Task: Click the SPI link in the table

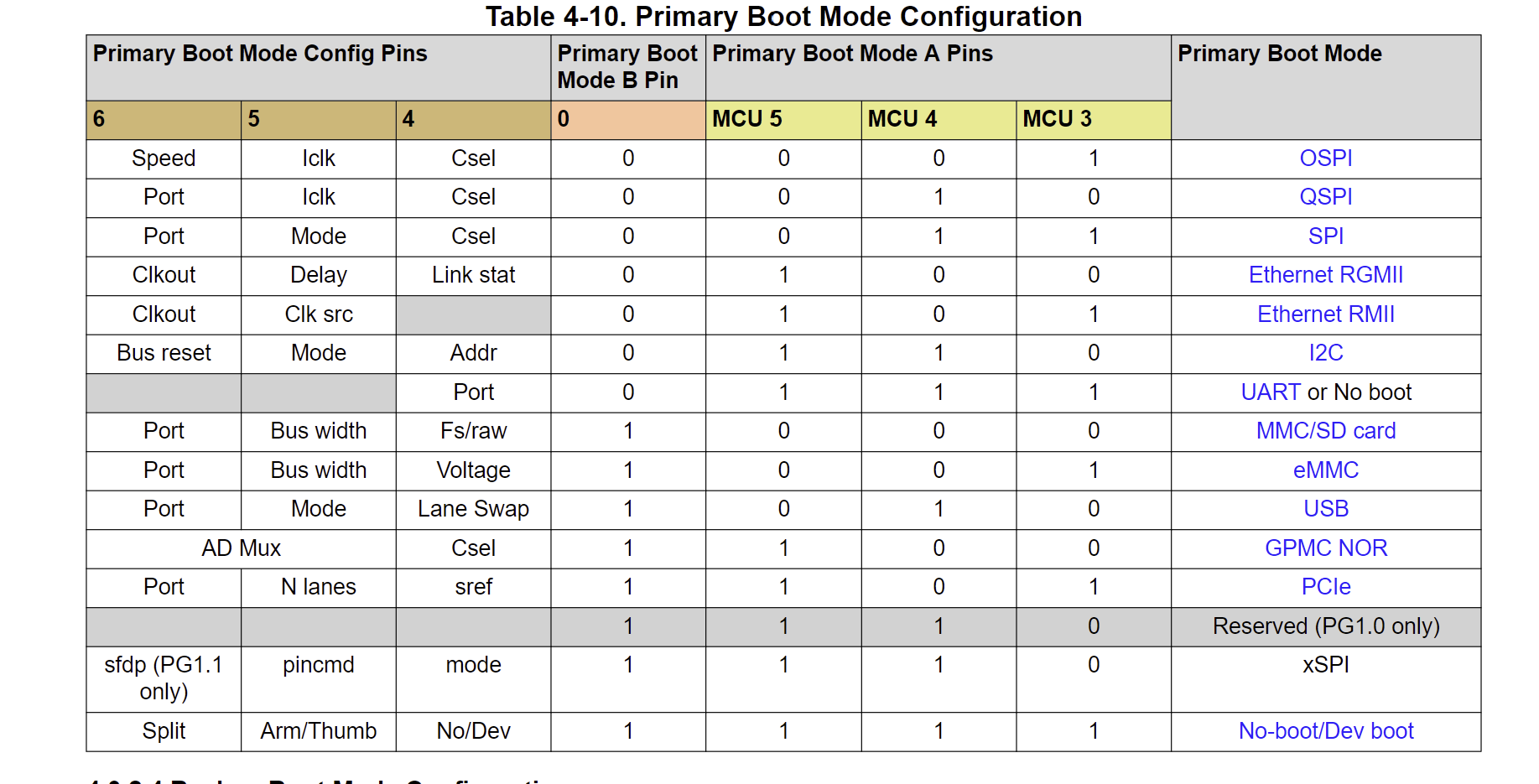Action: (x=1325, y=236)
